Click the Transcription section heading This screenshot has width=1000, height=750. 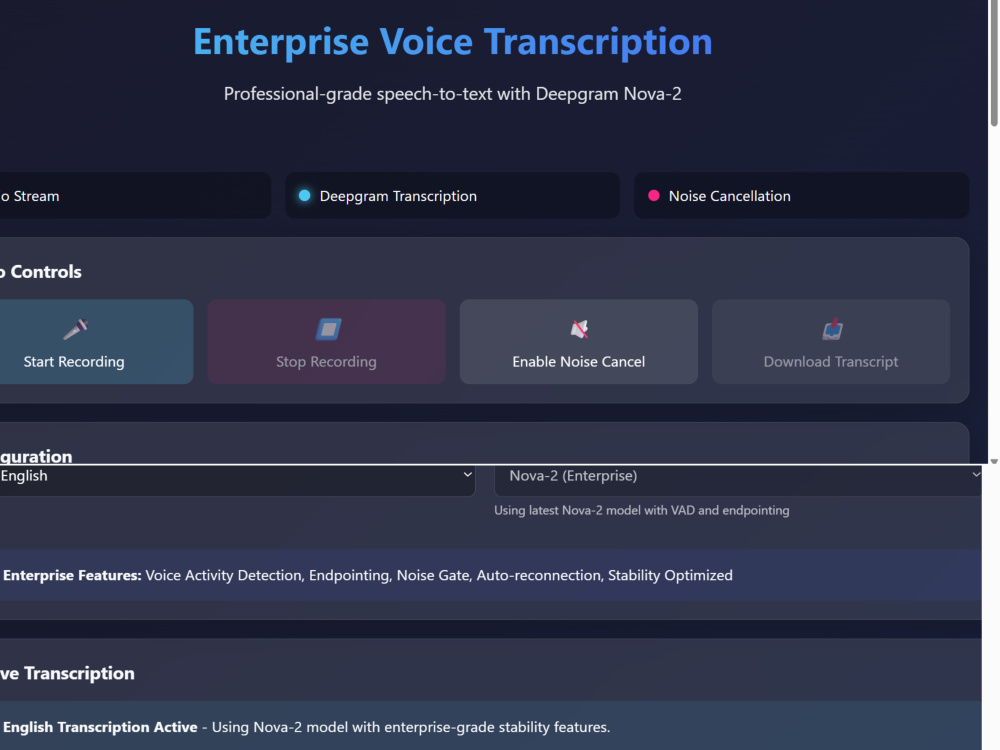pos(67,673)
